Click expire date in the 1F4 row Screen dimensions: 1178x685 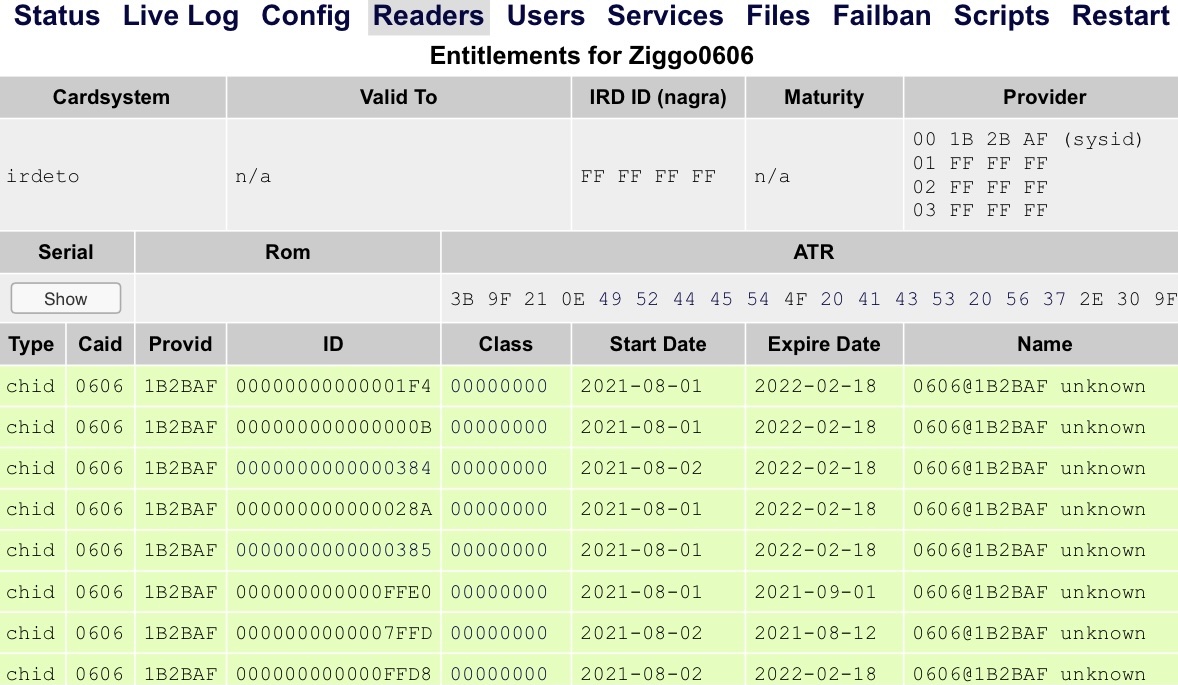(815, 386)
